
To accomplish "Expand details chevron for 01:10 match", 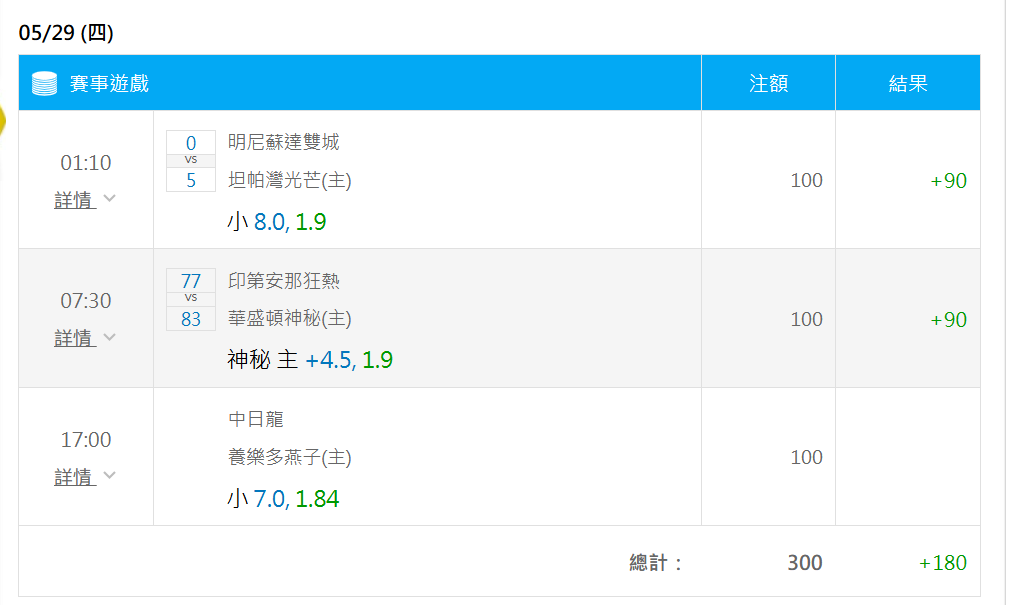I will click(x=110, y=198).
